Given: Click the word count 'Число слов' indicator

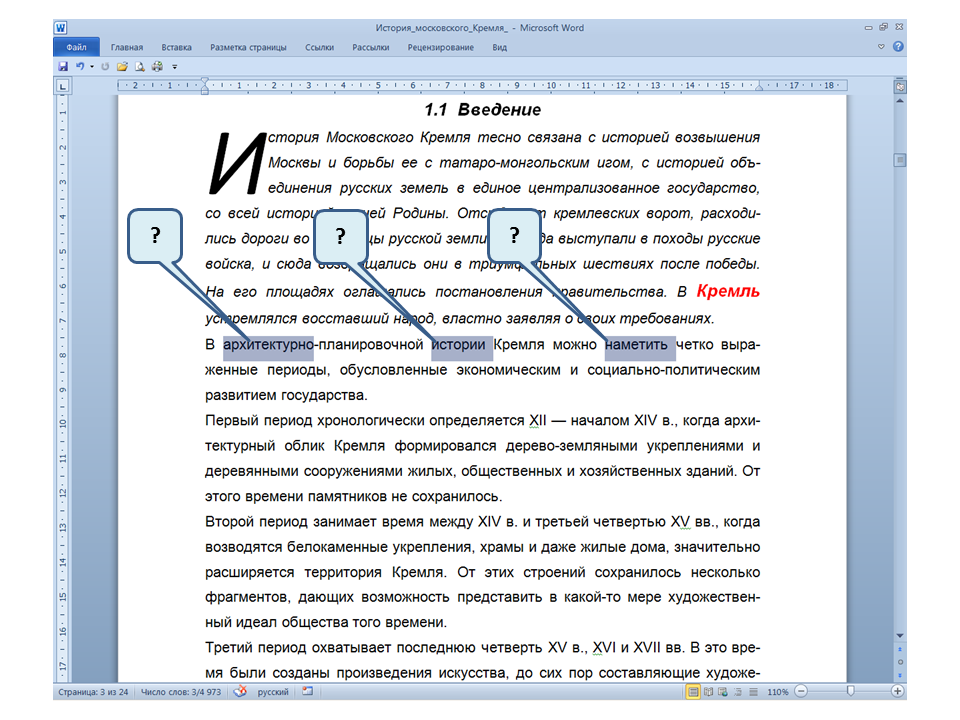Looking at the screenshot, I should 181,692.
